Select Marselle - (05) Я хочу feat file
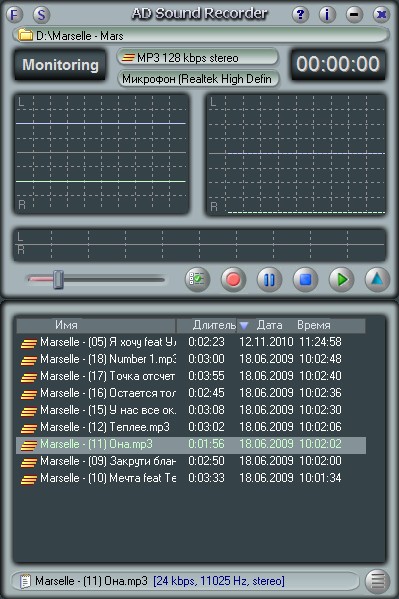Screen dimensions: 399x599 click(191, 342)
